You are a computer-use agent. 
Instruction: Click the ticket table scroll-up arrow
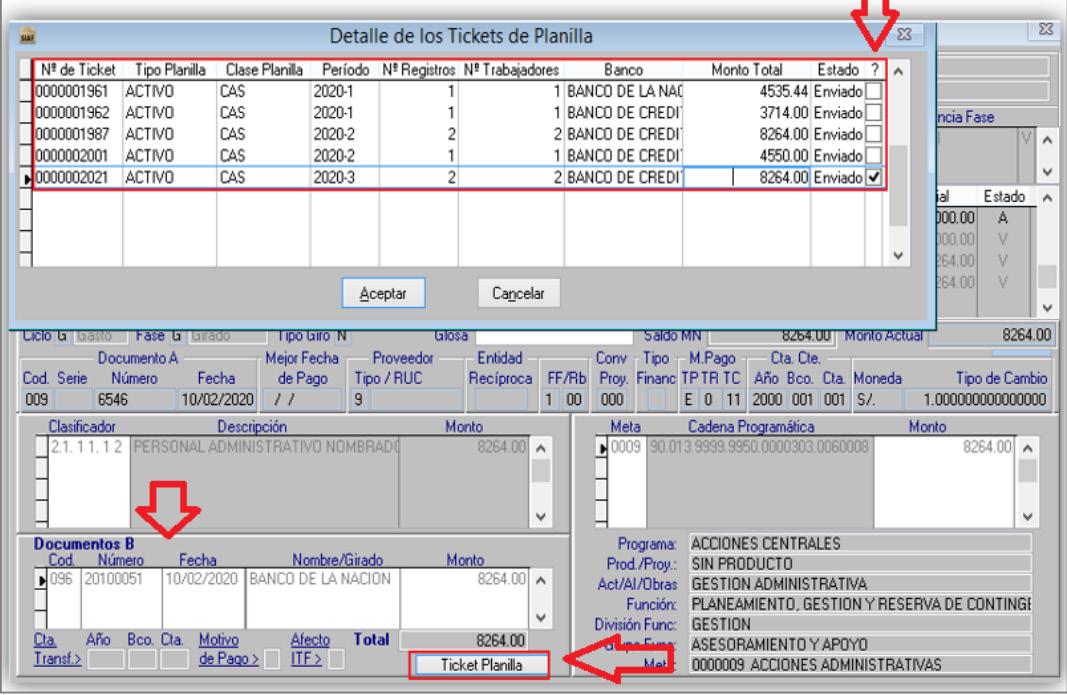click(898, 71)
